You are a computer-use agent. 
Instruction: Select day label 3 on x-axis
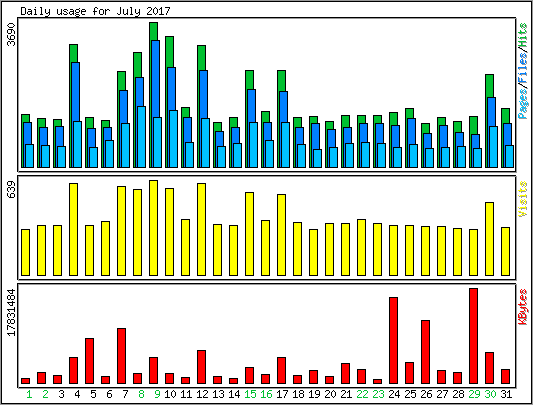coord(61,394)
